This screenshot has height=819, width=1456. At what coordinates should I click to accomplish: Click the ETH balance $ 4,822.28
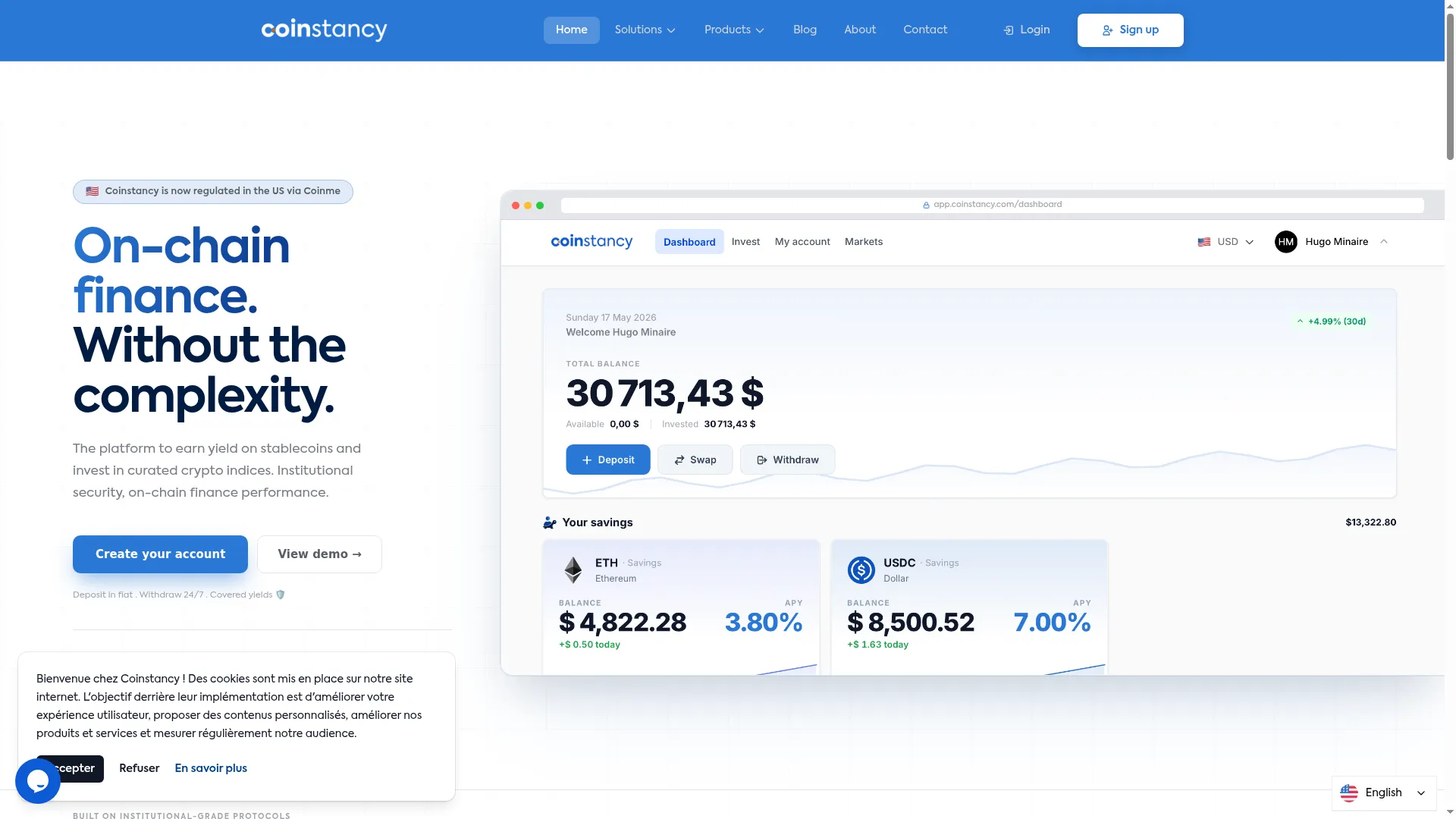click(x=623, y=623)
